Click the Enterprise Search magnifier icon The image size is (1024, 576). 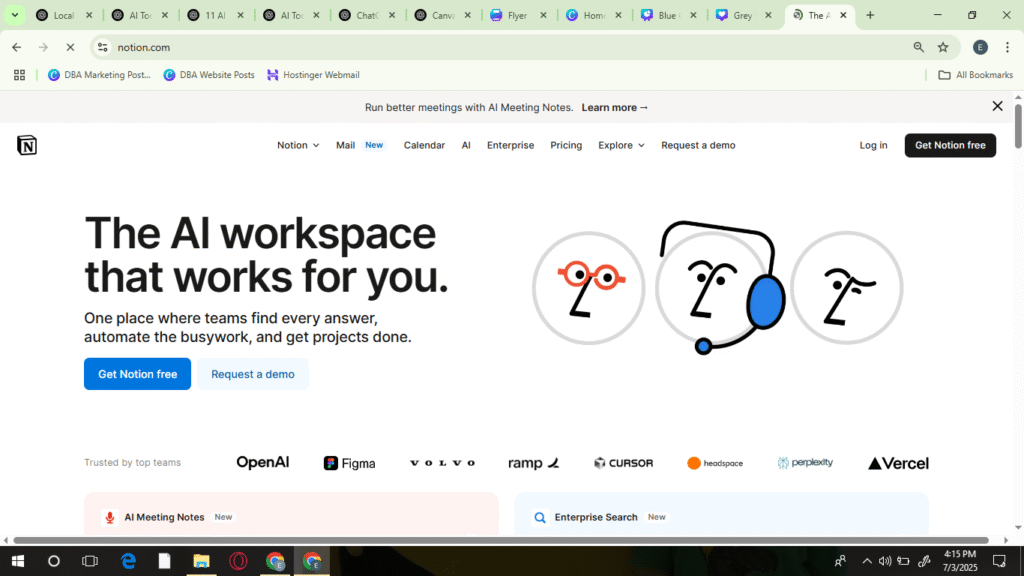coord(539,517)
